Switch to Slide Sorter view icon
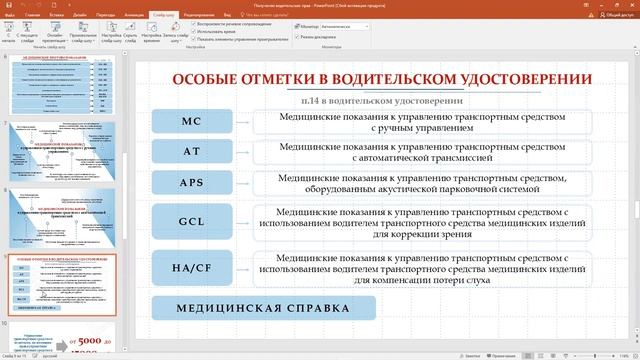The width and height of the screenshot is (640, 360). pyautogui.click(x=541, y=356)
